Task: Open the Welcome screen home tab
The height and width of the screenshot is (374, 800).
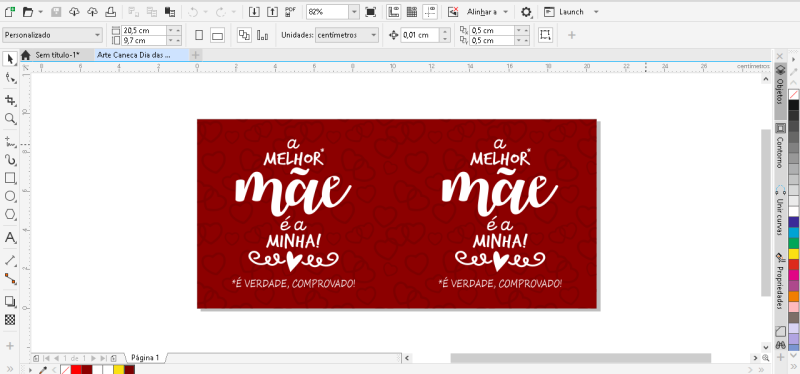Action: (x=26, y=55)
